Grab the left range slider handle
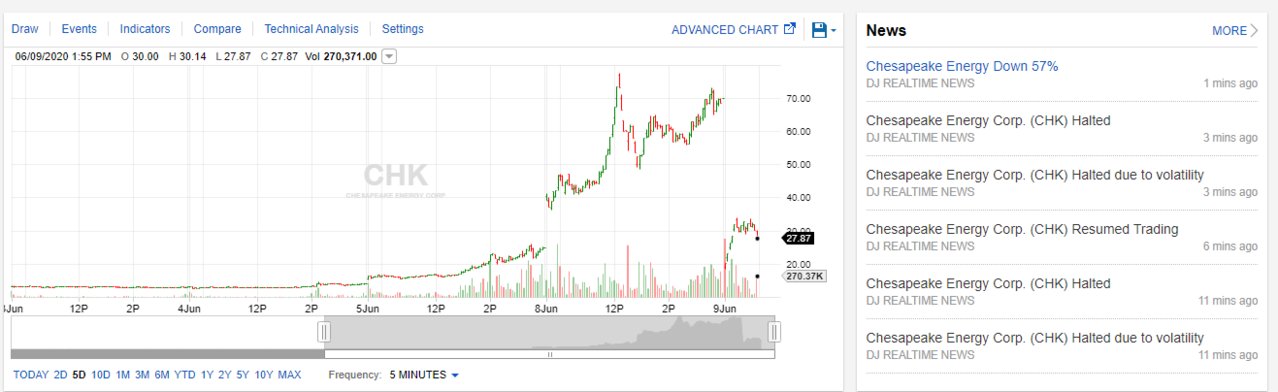This screenshot has height=392, width=1278. pos(323,332)
